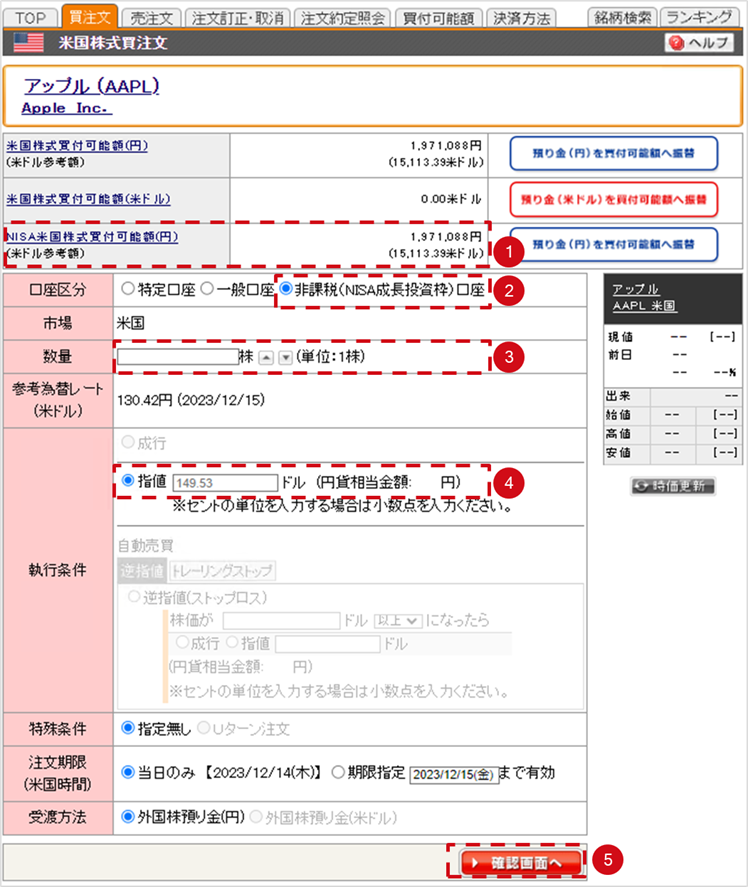Viewport: 748px width, 887px height.
Task: Open AAPL 米国 link in quote panel
Action: pyautogui.click(x=644, y=305)
